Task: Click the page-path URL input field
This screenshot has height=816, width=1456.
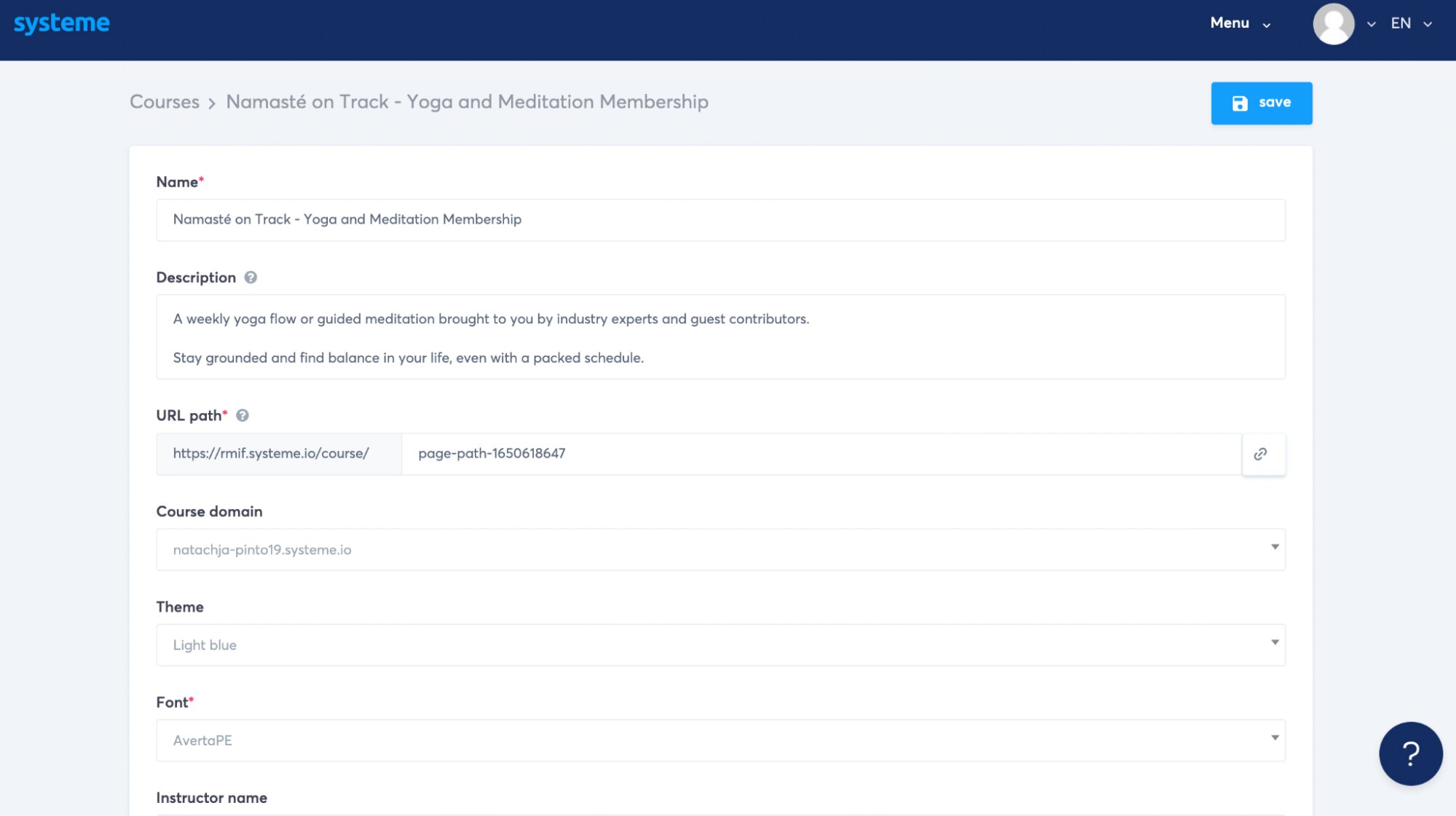Action: click(820, 454)
